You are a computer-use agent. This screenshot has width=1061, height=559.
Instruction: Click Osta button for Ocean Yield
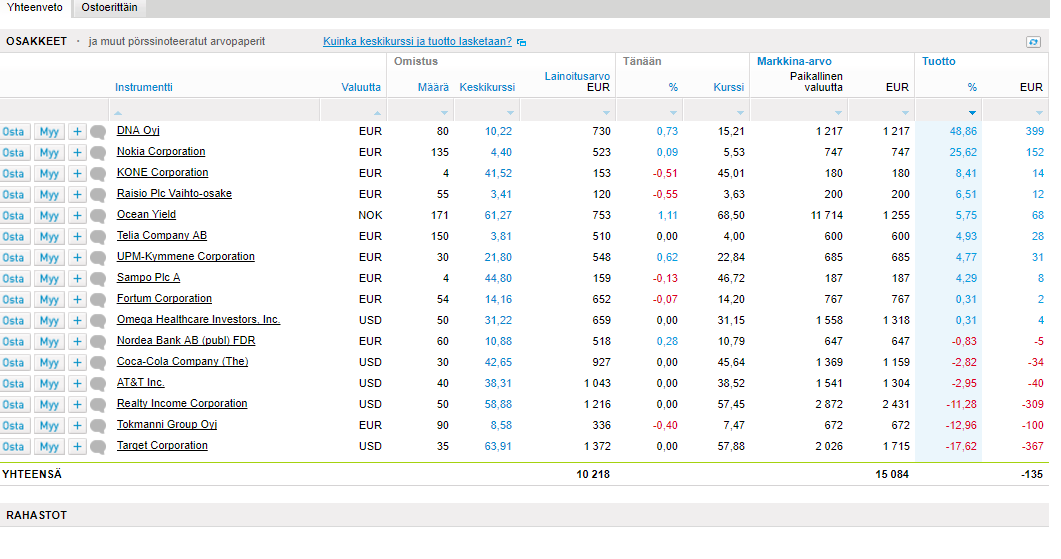point(14,216)
